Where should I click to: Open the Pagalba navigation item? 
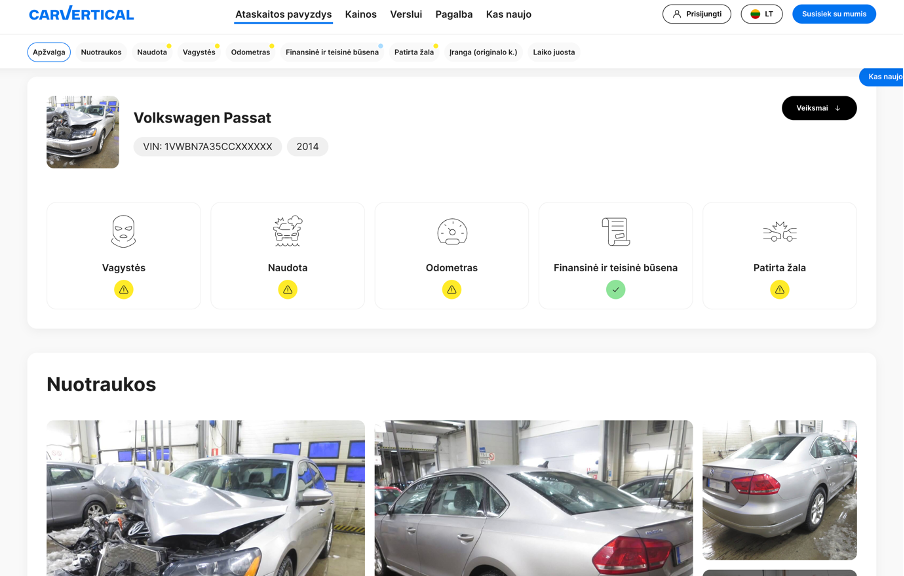(x=454, y=14)
